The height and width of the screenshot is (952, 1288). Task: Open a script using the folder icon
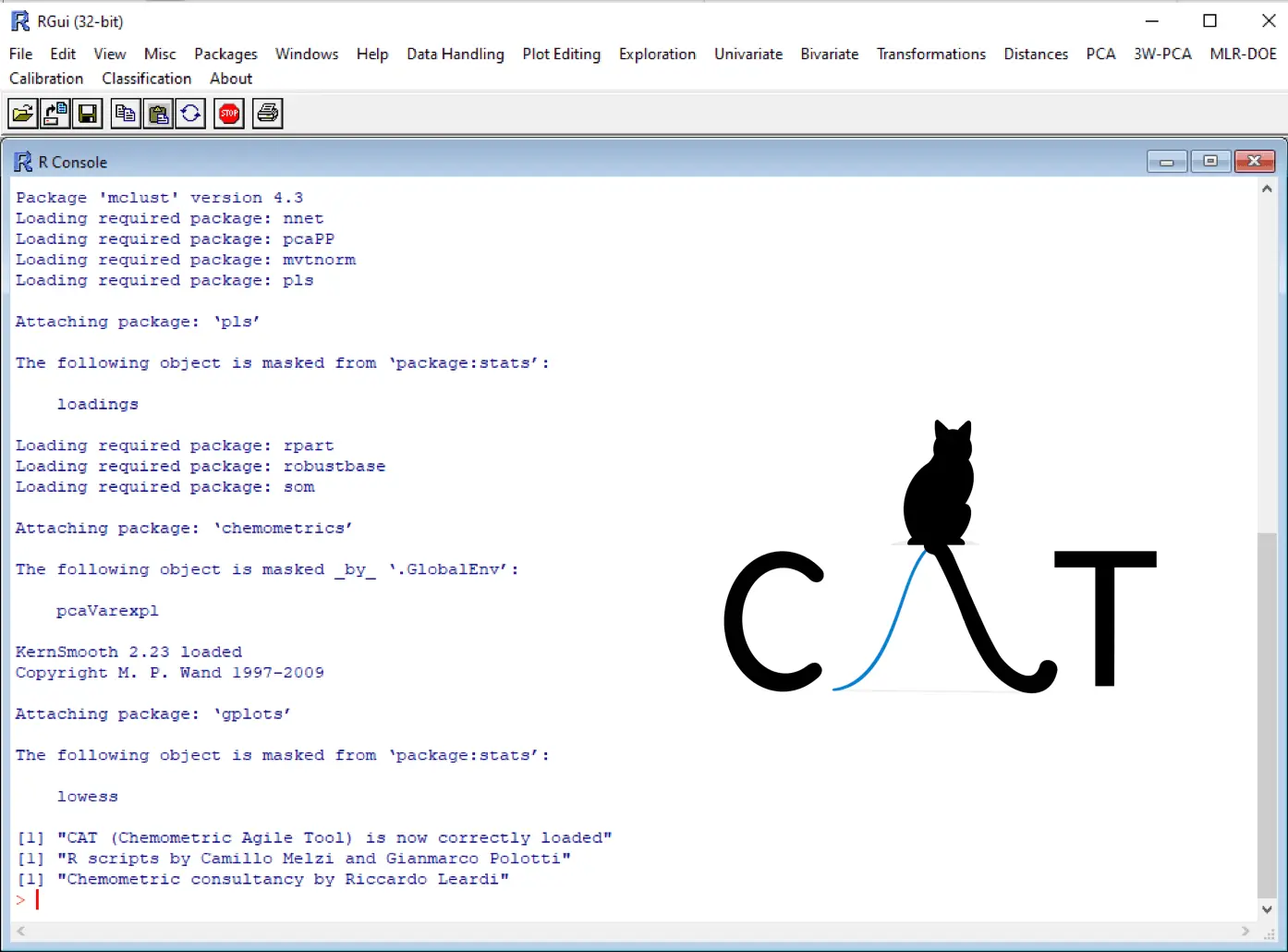coord(22,113)
